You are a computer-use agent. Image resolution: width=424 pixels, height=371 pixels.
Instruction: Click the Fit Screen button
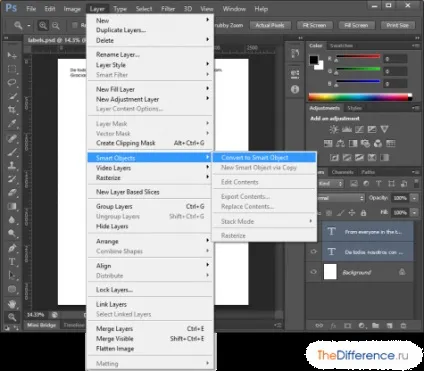click(314, 25)
